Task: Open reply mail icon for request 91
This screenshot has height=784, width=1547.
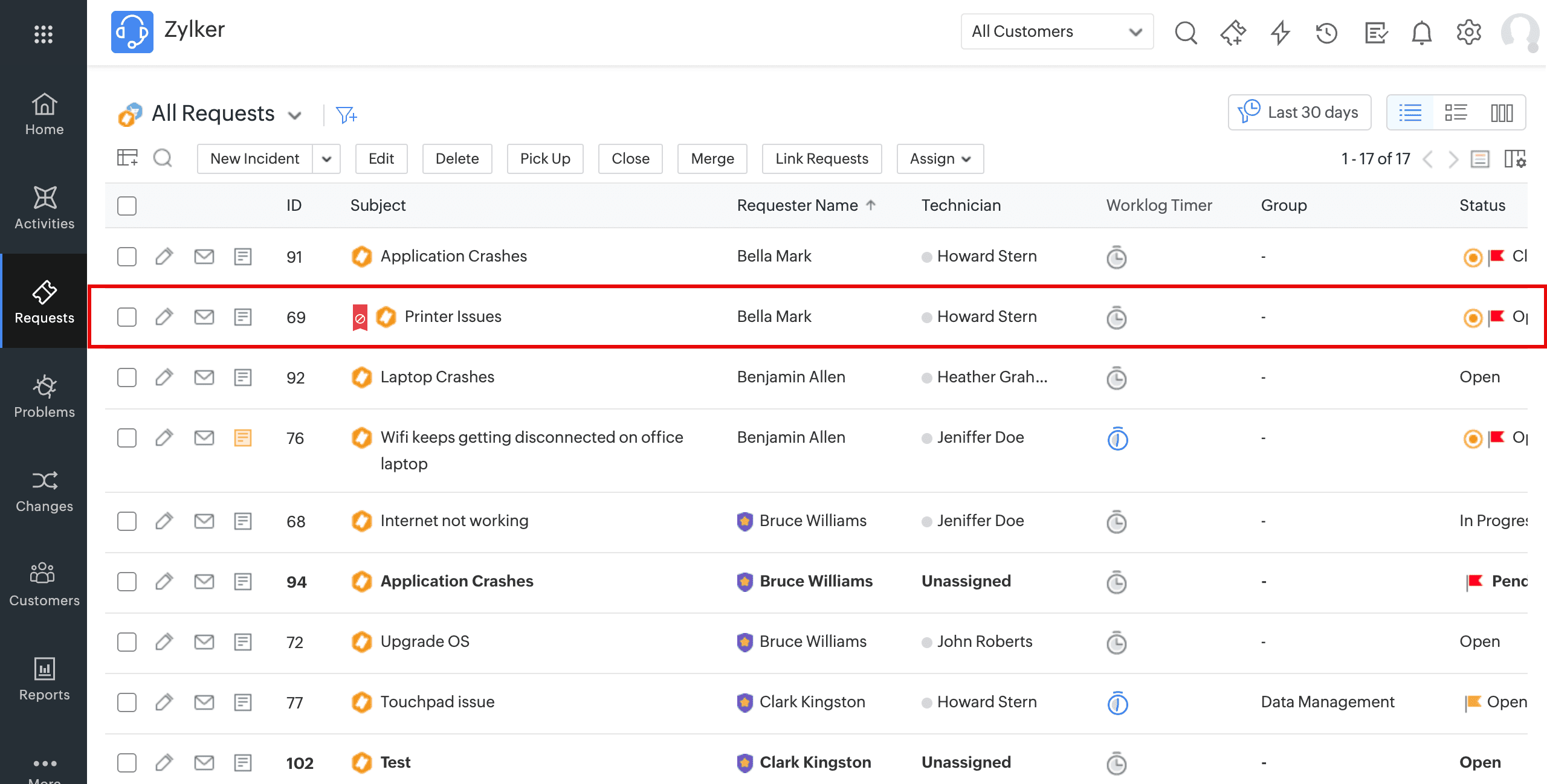Action: click(204, 257)
